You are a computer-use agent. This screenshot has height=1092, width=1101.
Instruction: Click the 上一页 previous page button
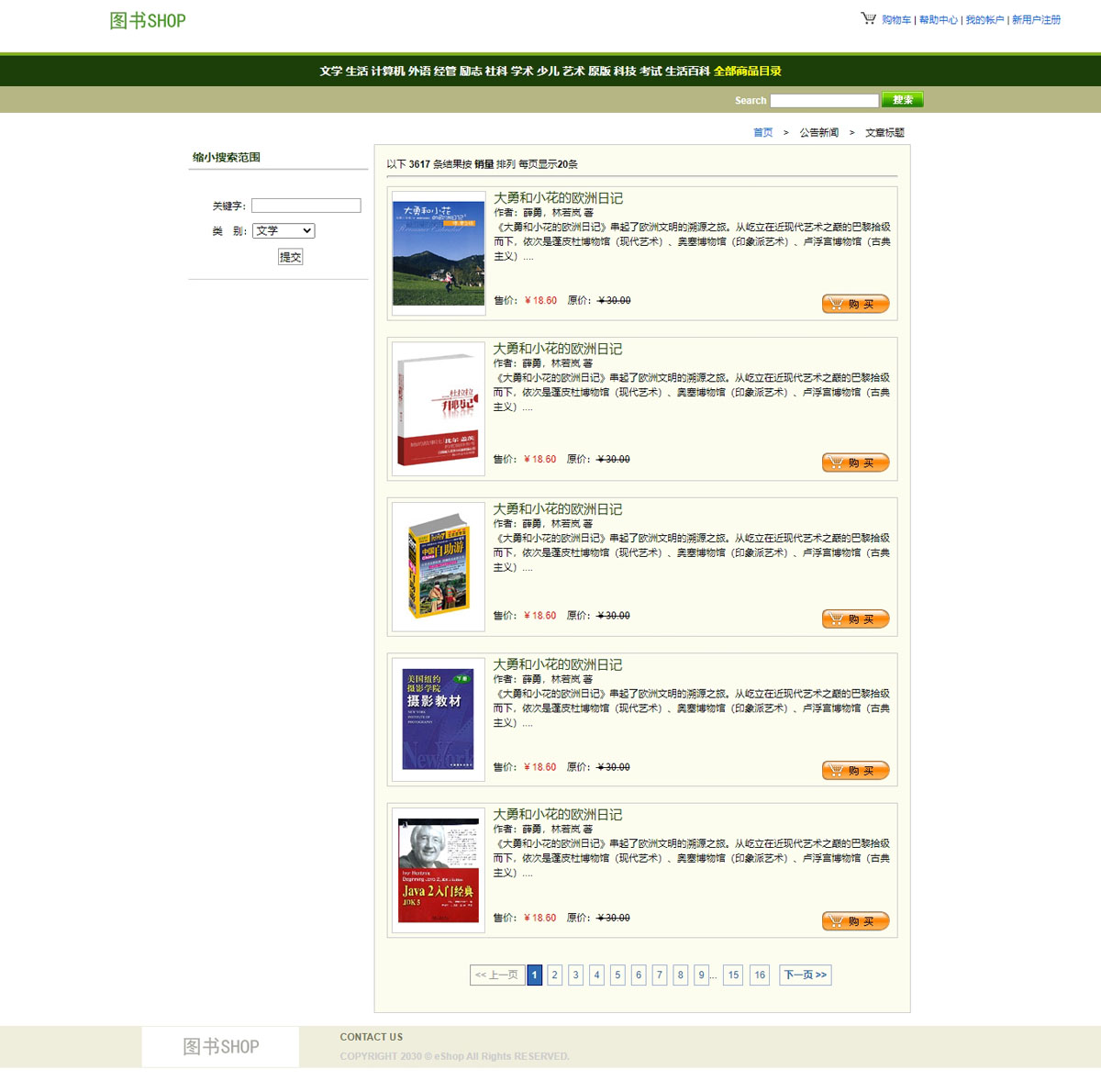point(496,975)
